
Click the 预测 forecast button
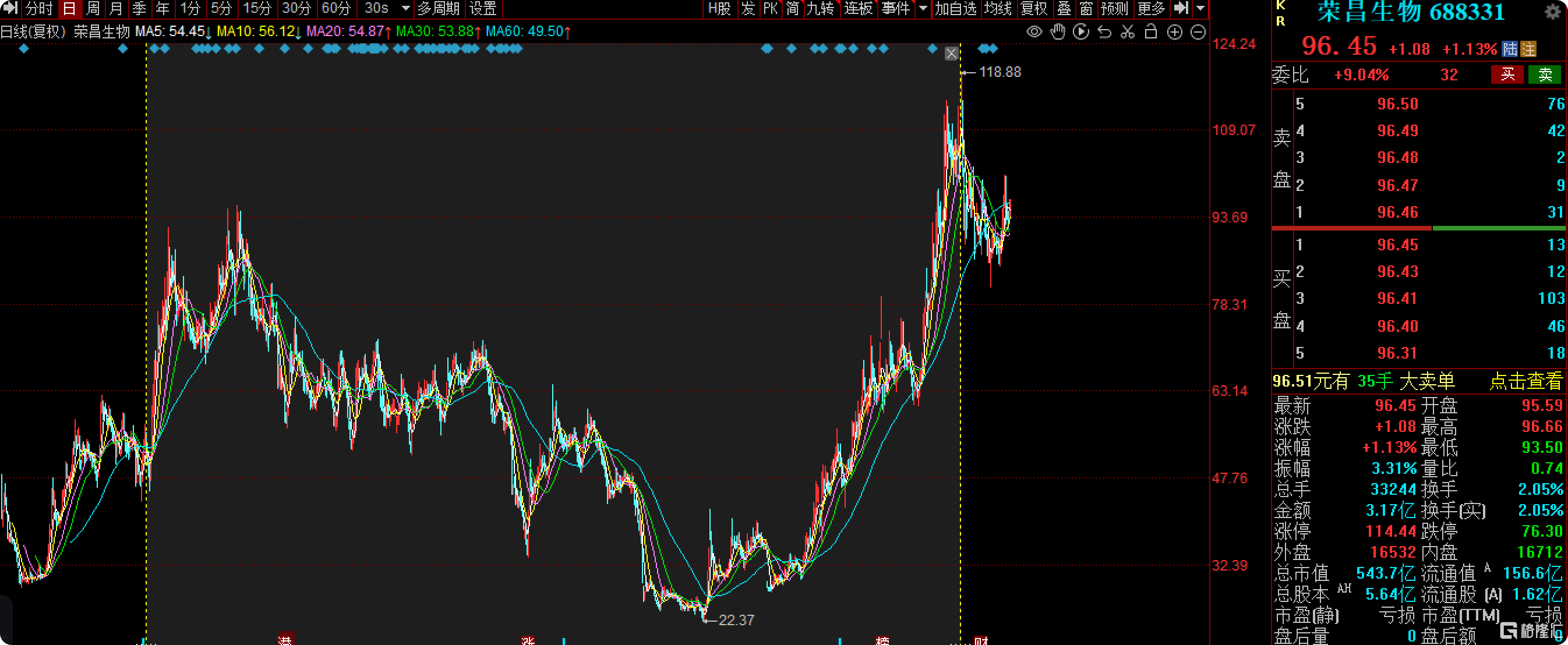[x=1114, y=9]
